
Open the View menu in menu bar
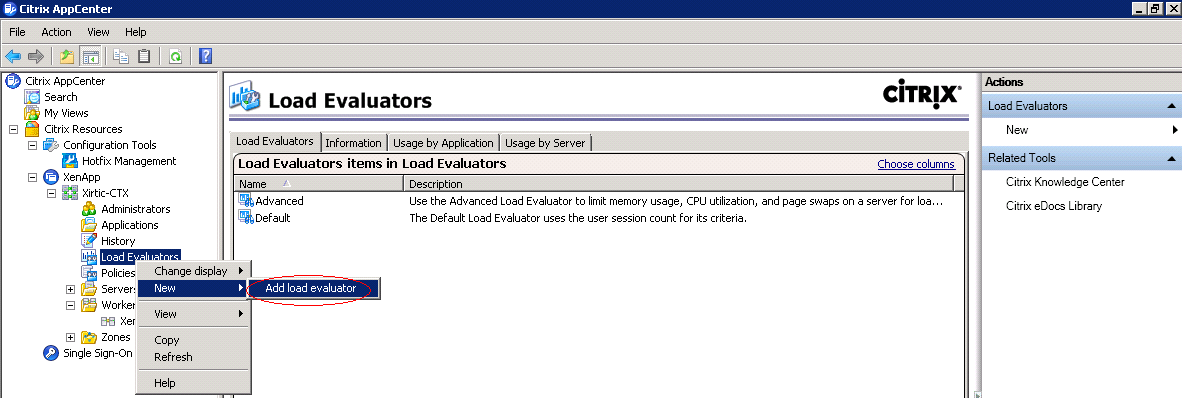98,32
